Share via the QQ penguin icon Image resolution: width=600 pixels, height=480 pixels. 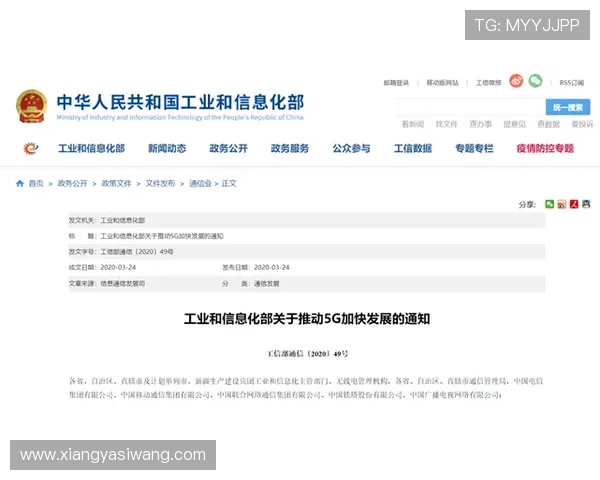(586, 204)
